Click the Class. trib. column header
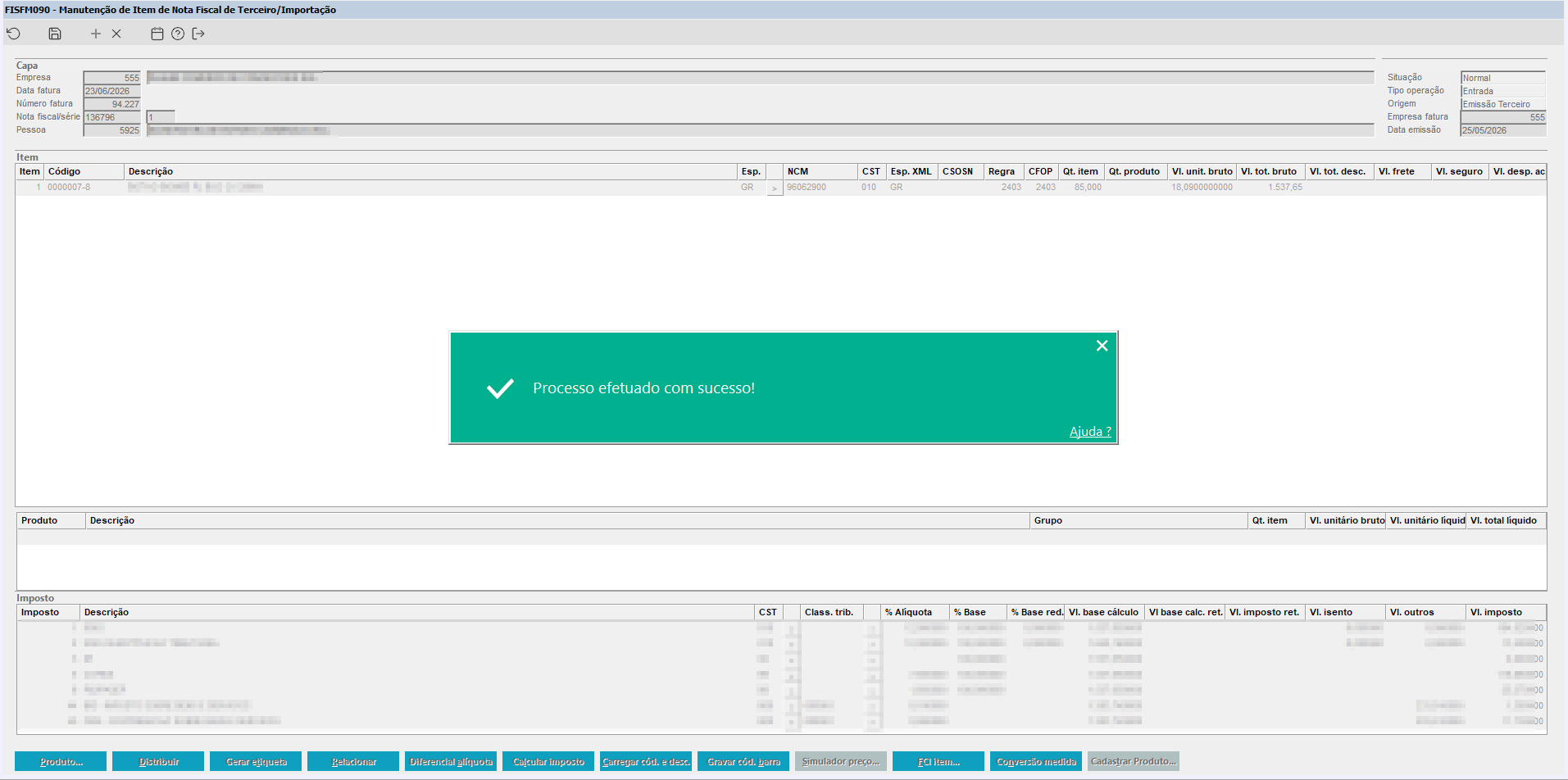This screenshot has width=1568, height=780. coord(832,612)
